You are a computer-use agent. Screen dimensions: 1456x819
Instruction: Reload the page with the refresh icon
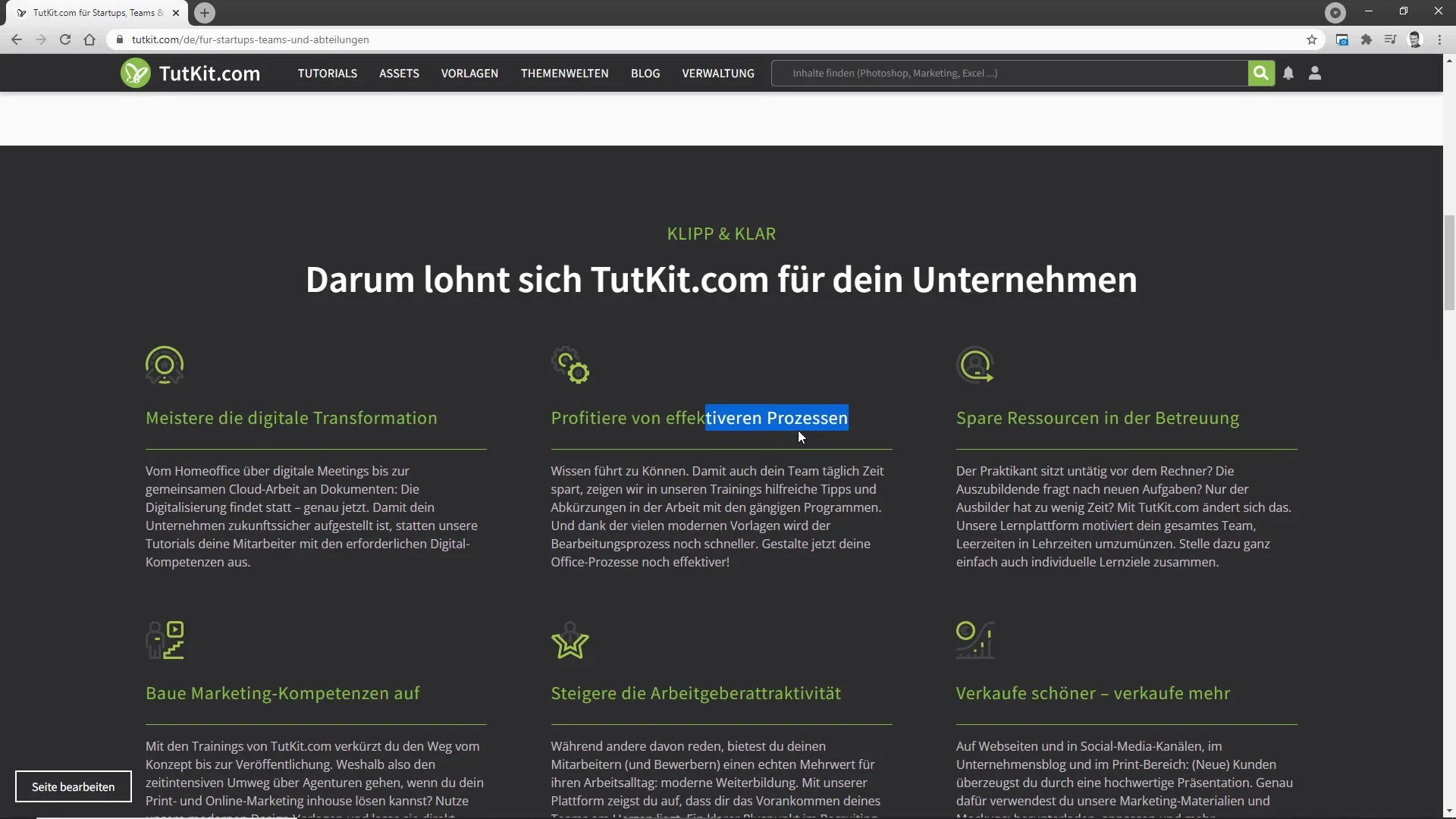pos(65,39)
